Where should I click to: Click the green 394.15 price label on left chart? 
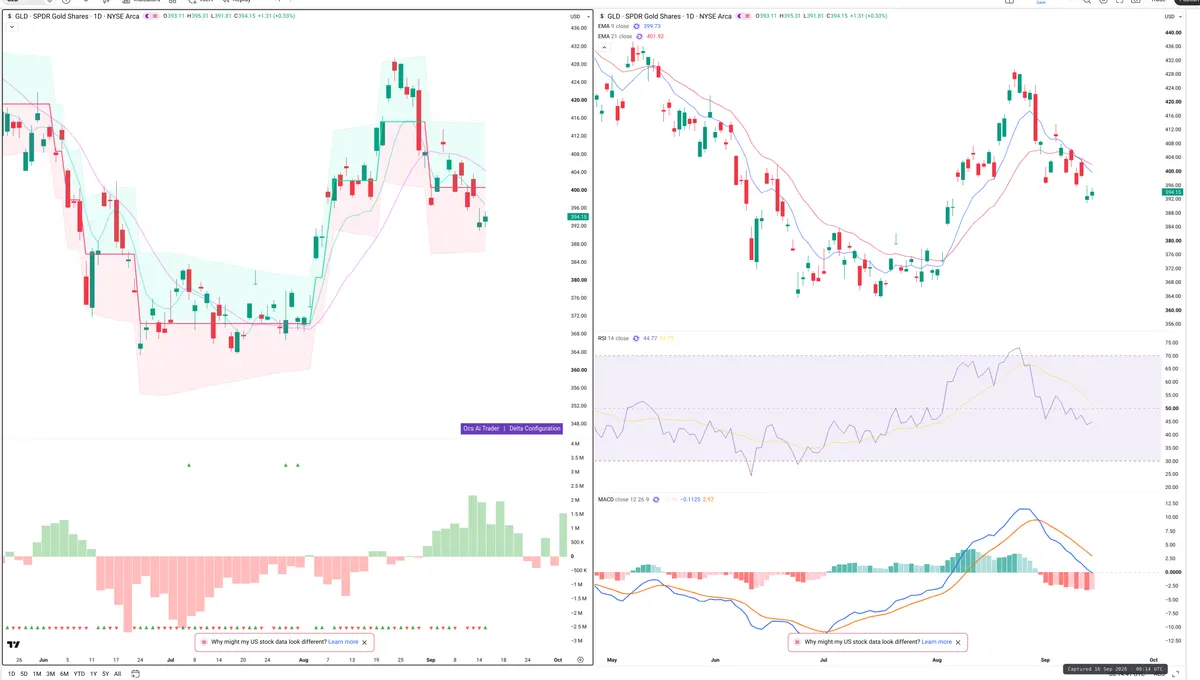[578, 217]
